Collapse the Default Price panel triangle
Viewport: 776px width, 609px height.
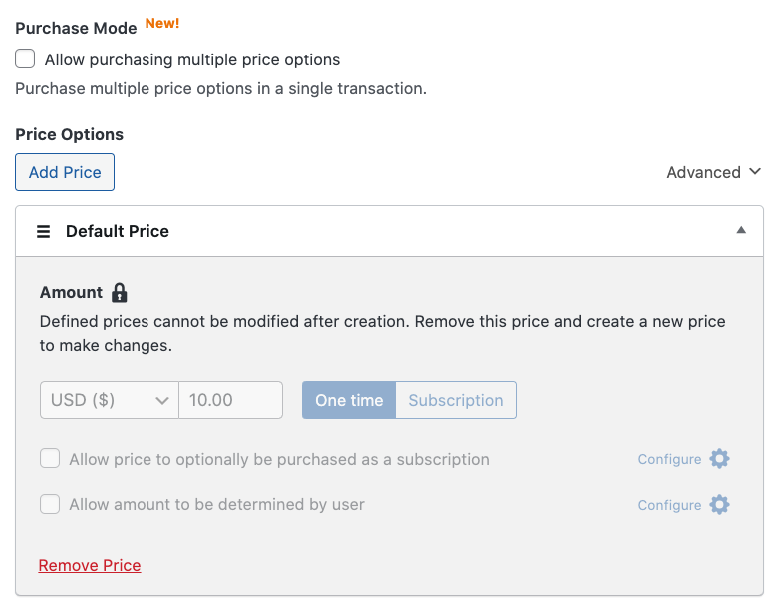click(741, 231)
